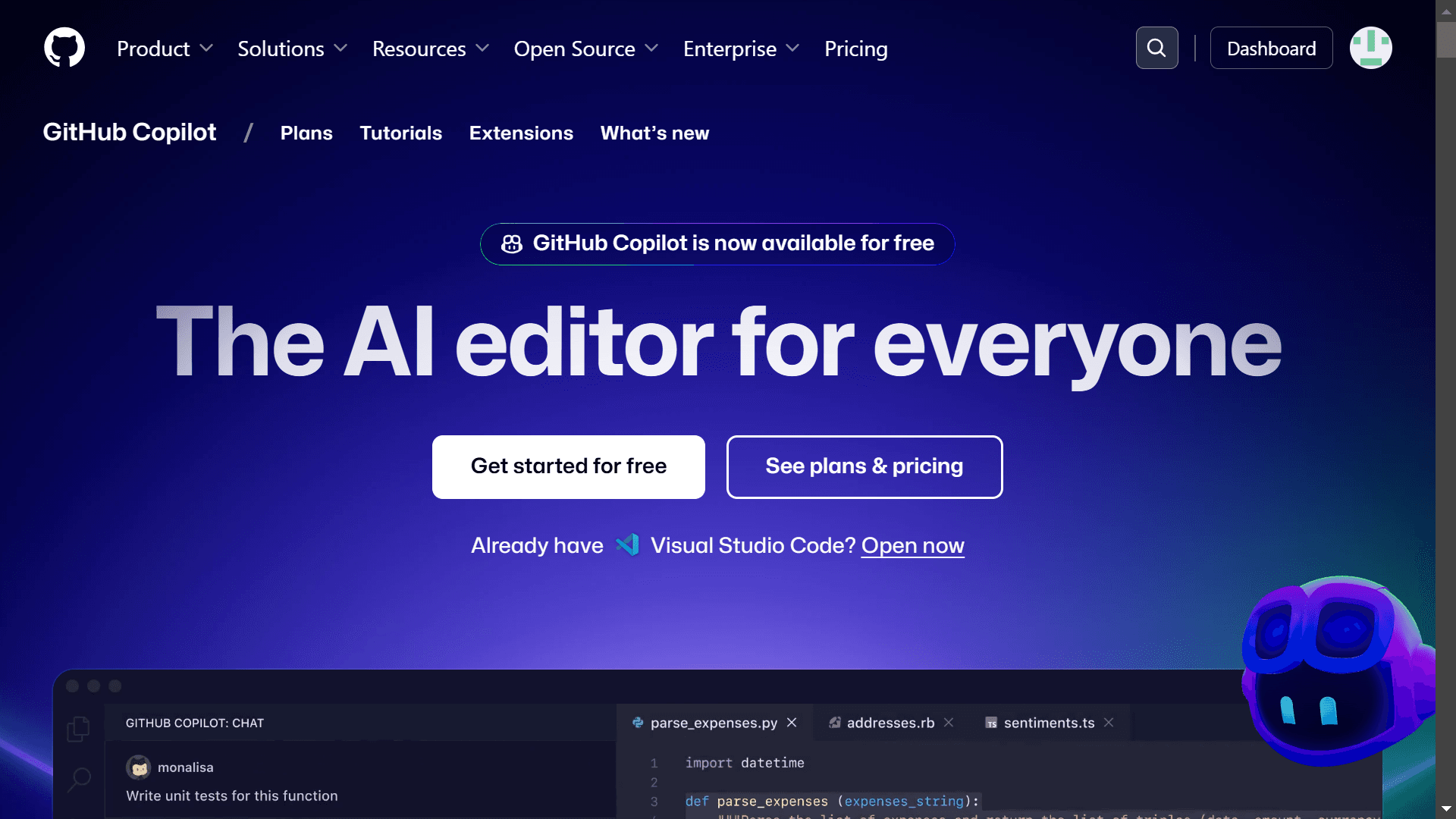The height and width of the screenshot is (819, 1456).
Task: Expand the Enterprise menu
Action: point(741,49)
